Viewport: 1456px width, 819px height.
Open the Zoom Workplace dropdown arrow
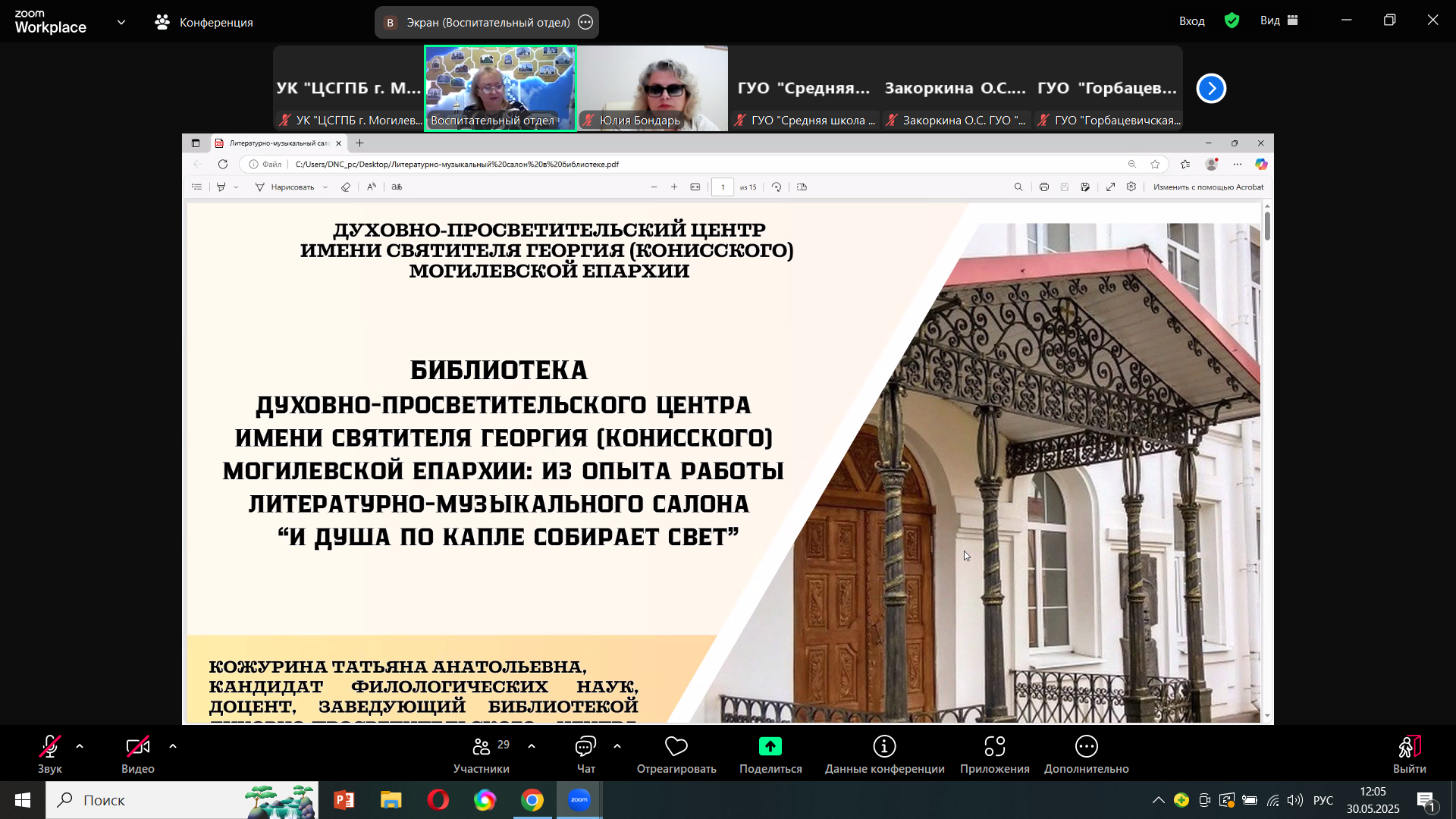(121, 22)
